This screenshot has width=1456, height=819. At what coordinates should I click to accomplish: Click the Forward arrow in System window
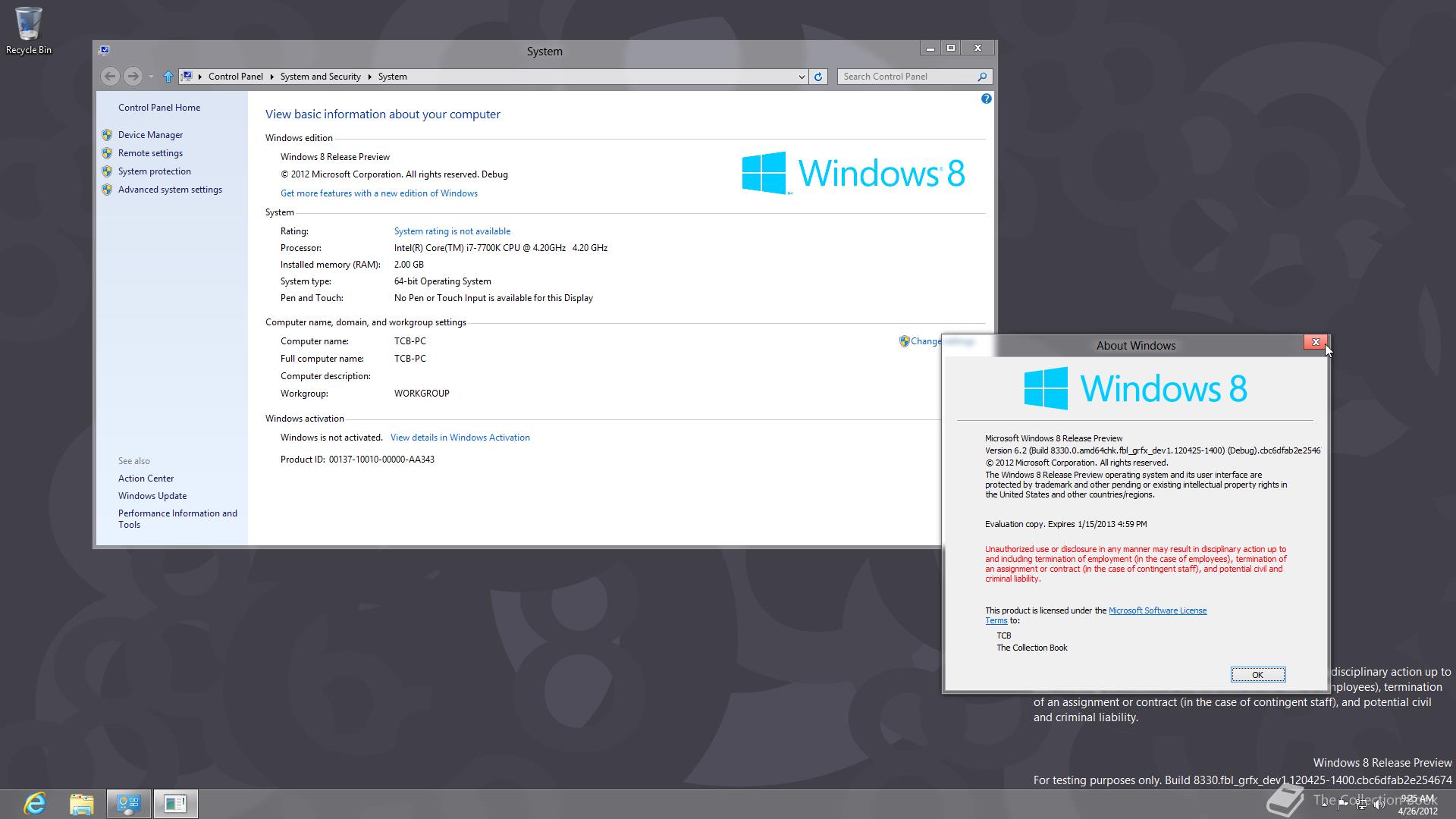coord(133,76)
